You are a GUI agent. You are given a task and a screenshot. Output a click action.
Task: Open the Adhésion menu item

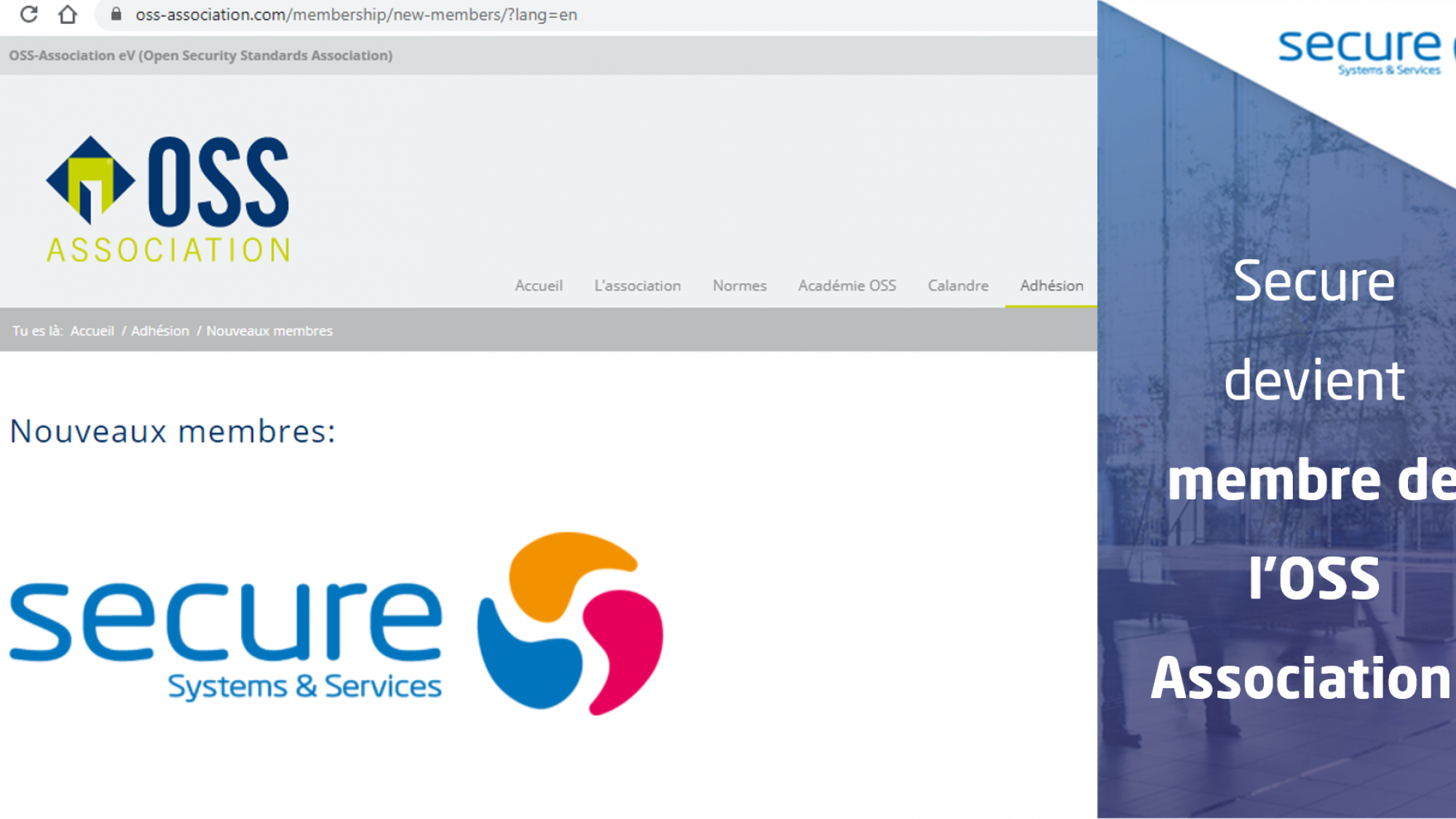pyautogui.click(x=1052, y=285)
